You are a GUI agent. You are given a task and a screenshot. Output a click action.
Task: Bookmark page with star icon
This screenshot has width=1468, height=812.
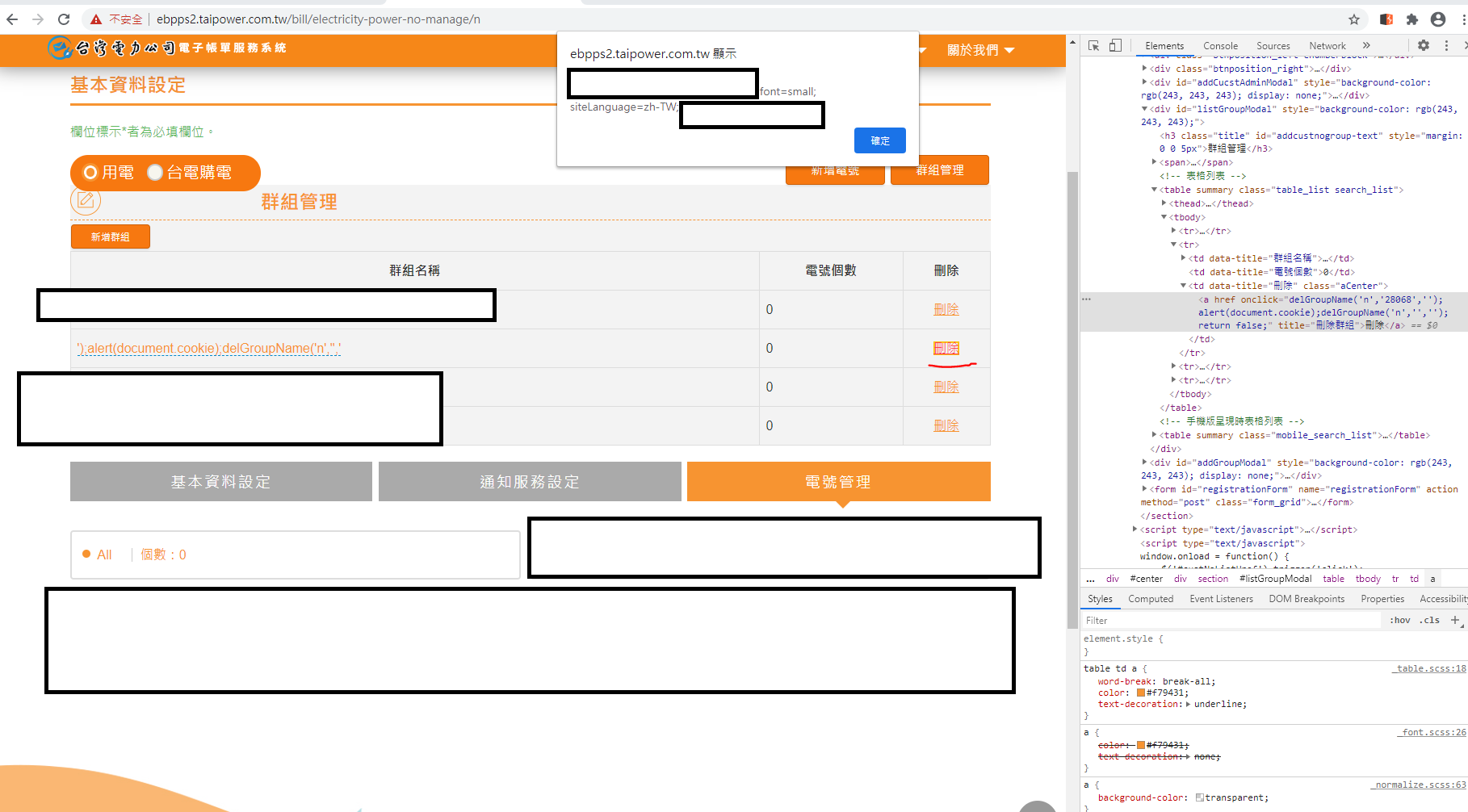[1354, 19]
